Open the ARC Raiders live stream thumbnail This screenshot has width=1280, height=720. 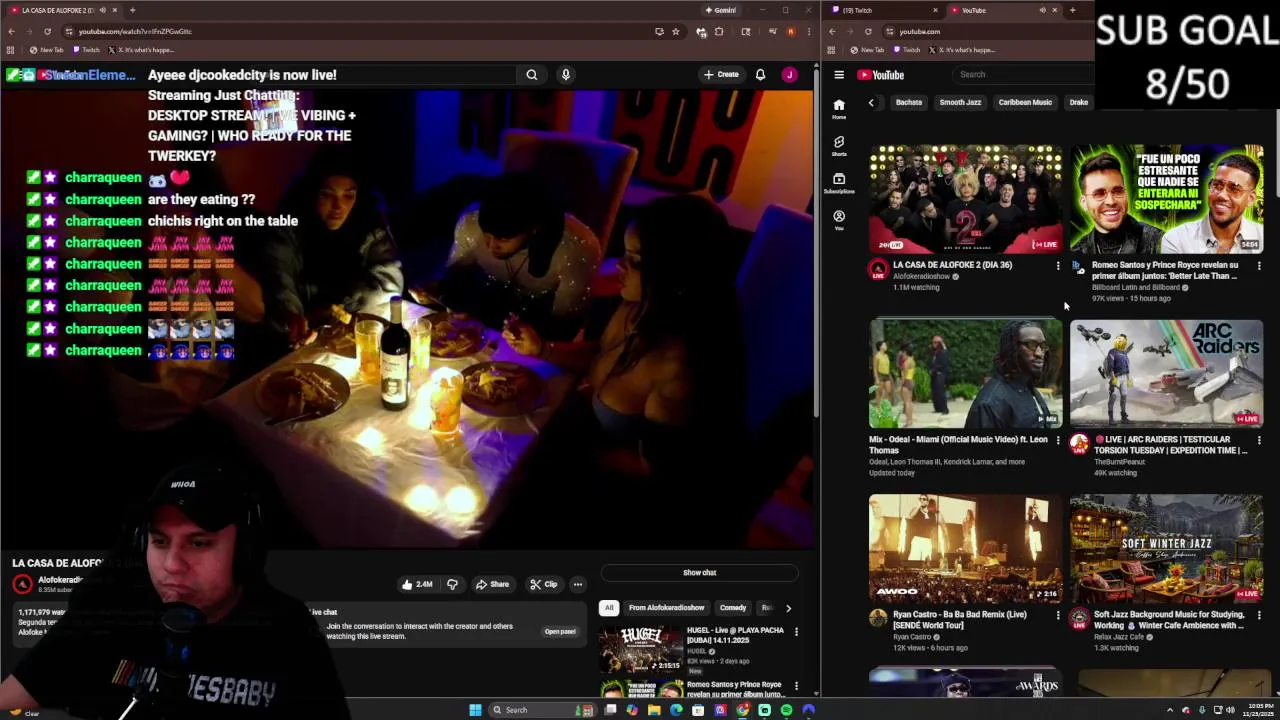(1166, 373)
